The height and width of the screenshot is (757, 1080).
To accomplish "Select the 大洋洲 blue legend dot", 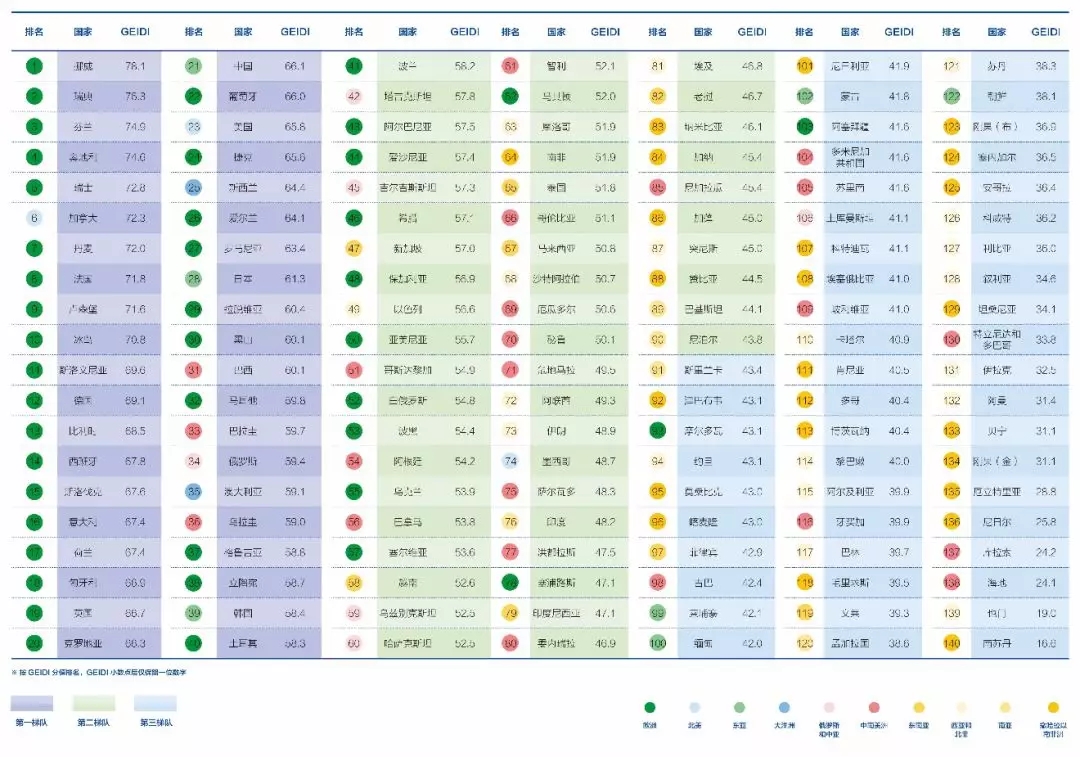I will pos(784,707).
